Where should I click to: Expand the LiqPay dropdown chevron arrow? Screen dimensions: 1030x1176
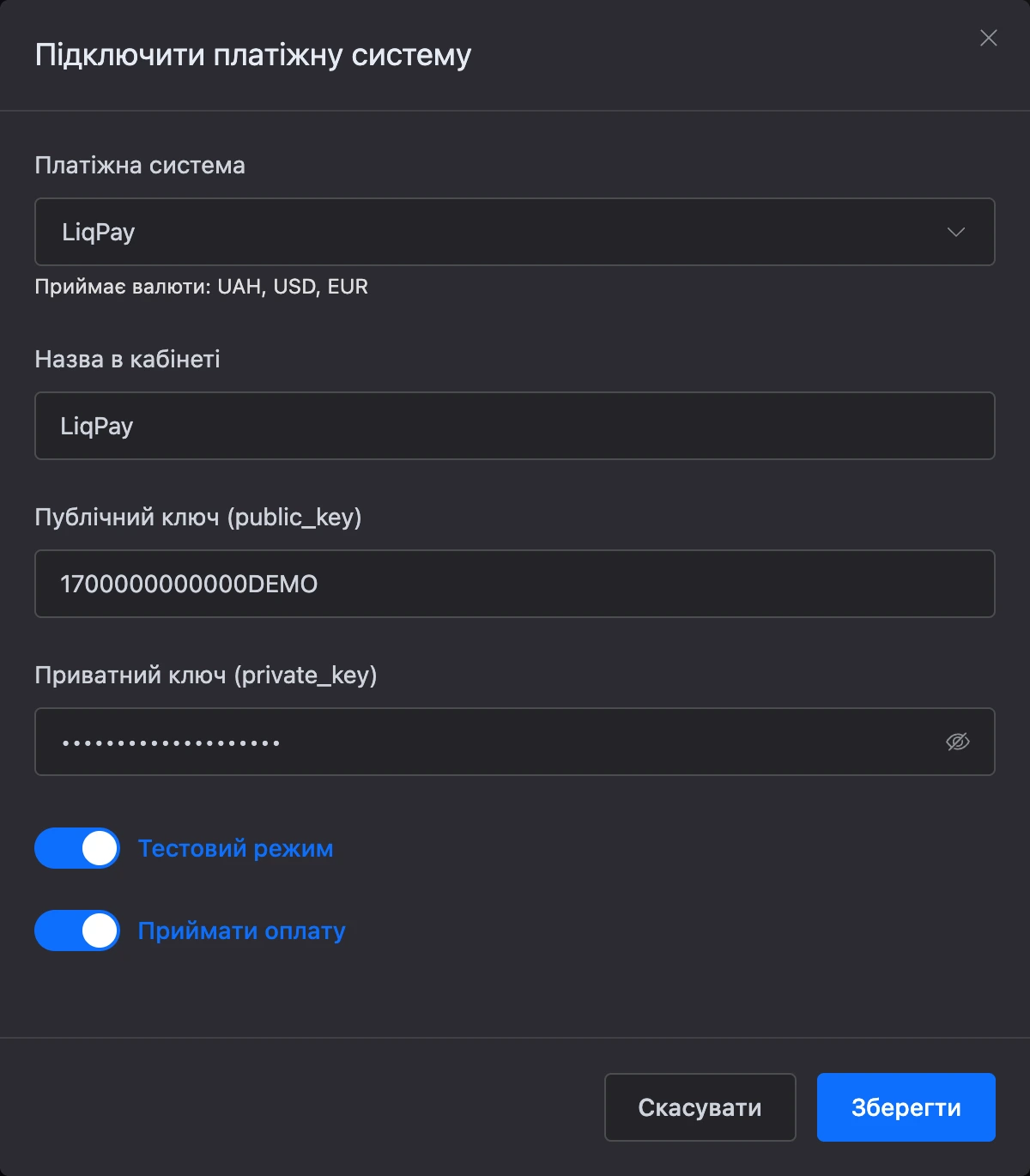tap(956, 232)
